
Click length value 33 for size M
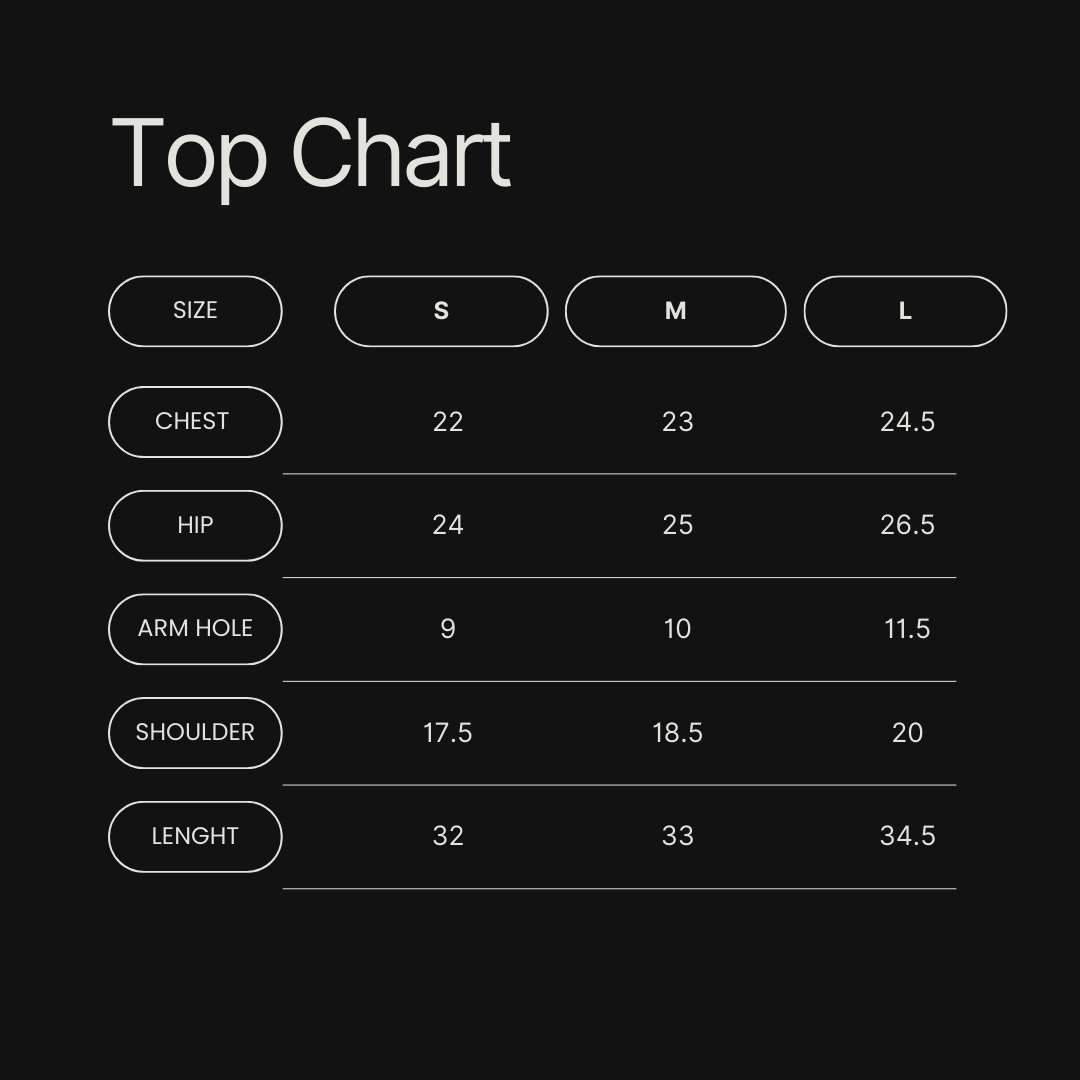[x=677, y=836]
